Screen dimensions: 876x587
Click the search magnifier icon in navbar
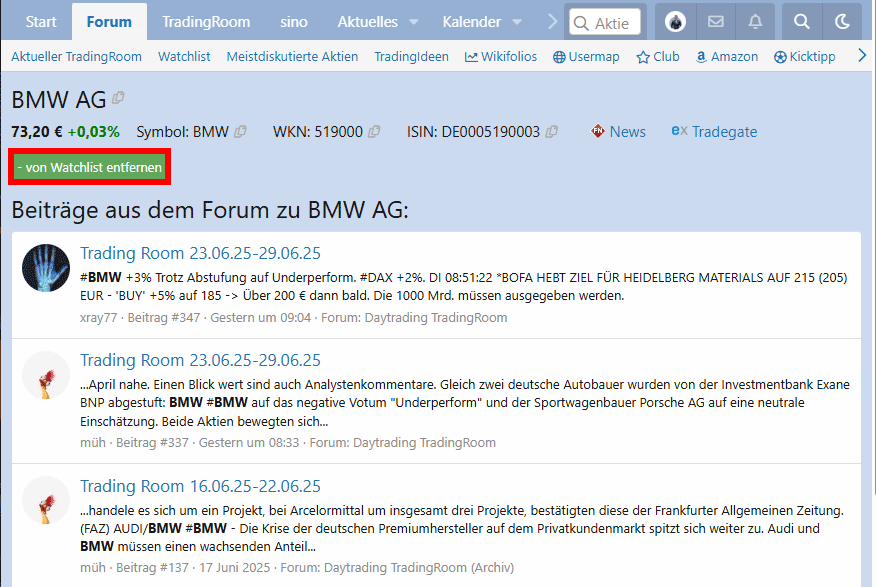(x=802, y=22)
